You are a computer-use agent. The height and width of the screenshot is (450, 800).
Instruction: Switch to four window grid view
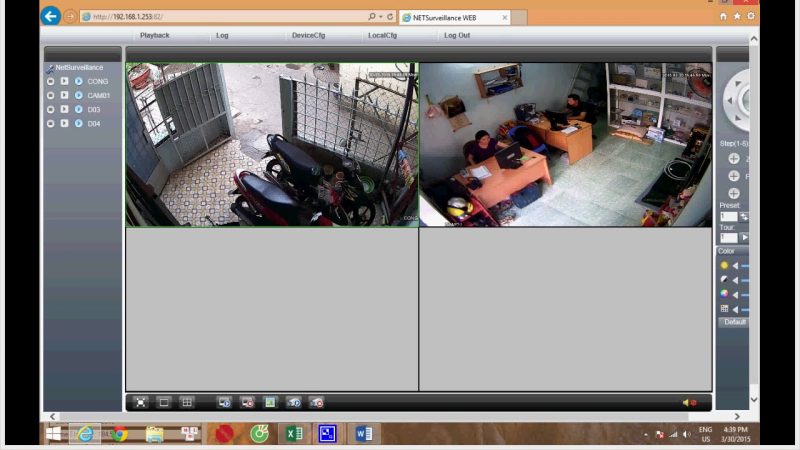187,403
